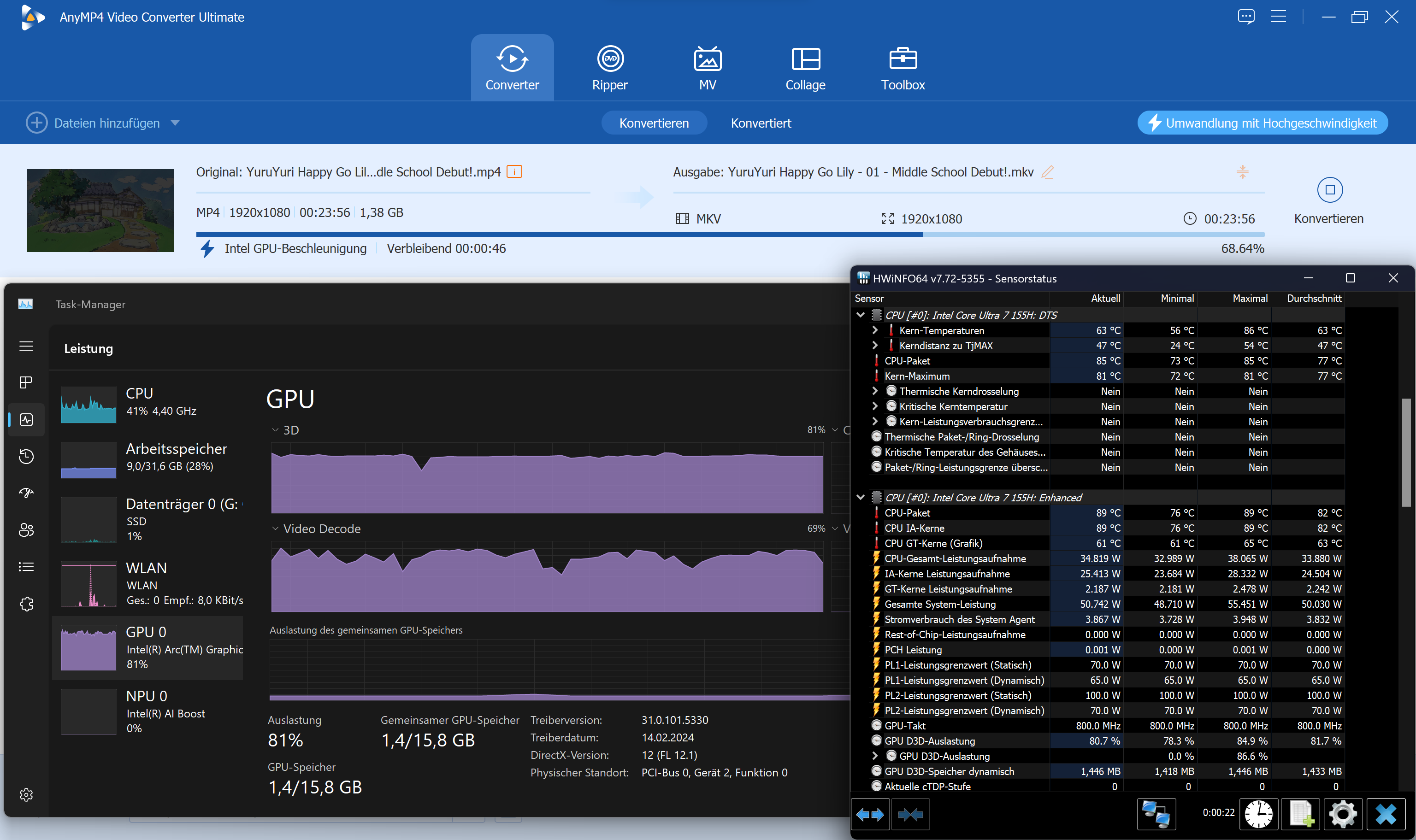Select the GPU-Takt sensor row
The image size is (1416, 840).
click(x=1098, y=726)
